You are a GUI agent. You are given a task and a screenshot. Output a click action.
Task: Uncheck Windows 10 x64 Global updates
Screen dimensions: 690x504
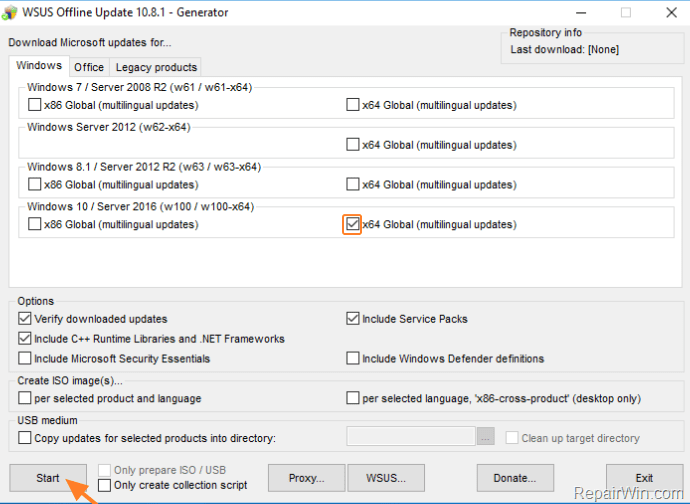352,224
